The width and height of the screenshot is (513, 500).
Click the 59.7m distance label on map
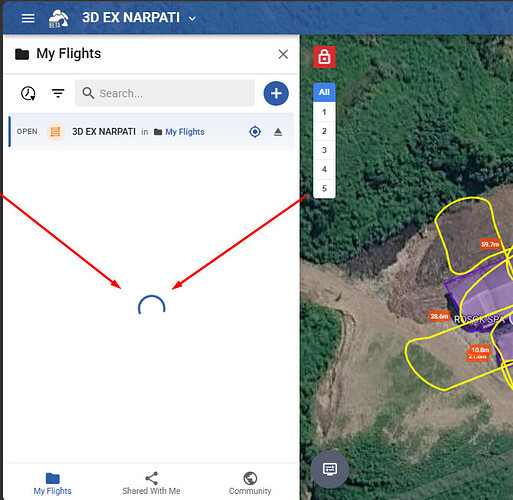[x=490, y=244]
